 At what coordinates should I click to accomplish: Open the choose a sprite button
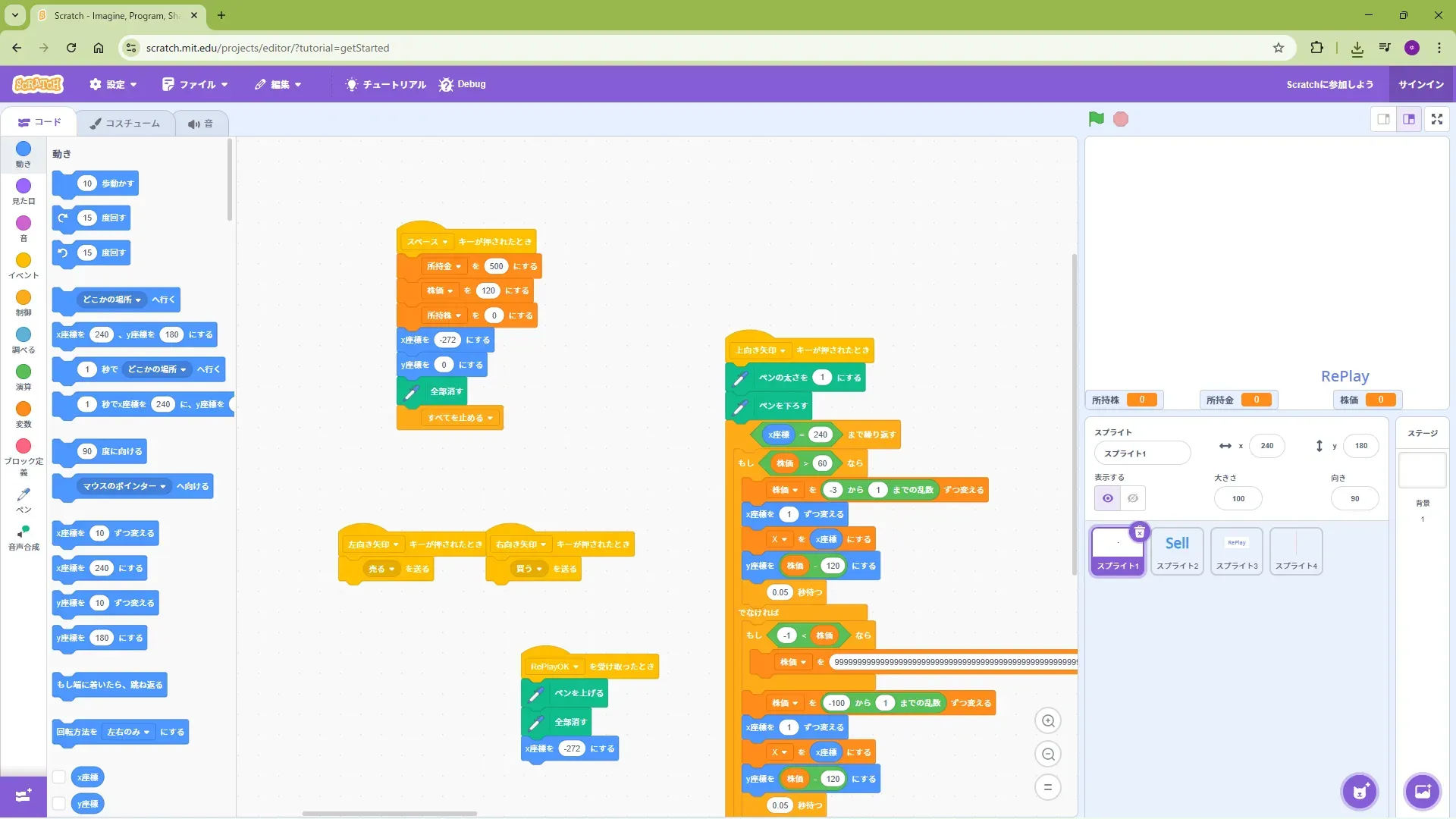[1359, 792]
